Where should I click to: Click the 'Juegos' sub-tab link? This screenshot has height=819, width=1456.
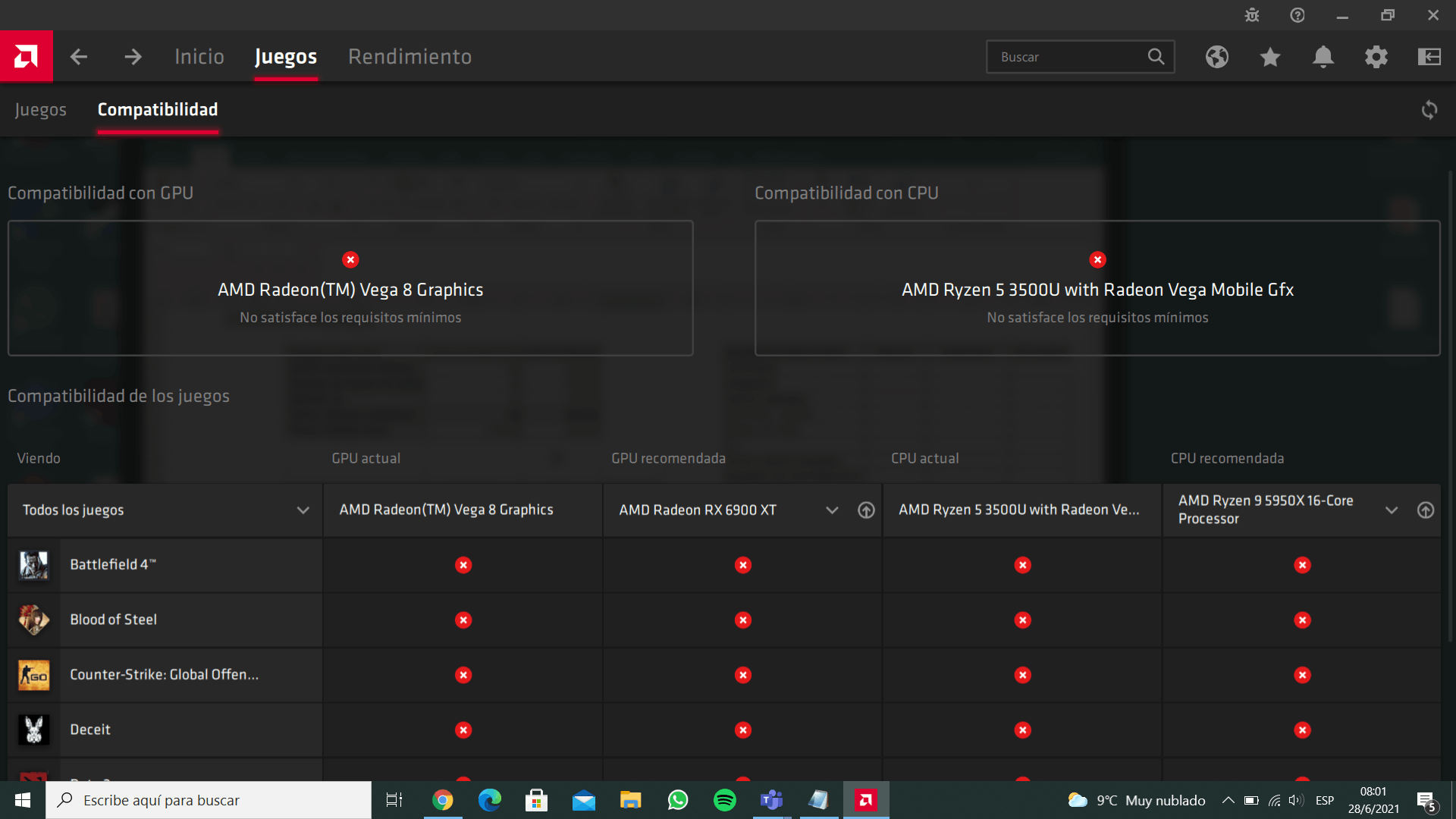40,109
